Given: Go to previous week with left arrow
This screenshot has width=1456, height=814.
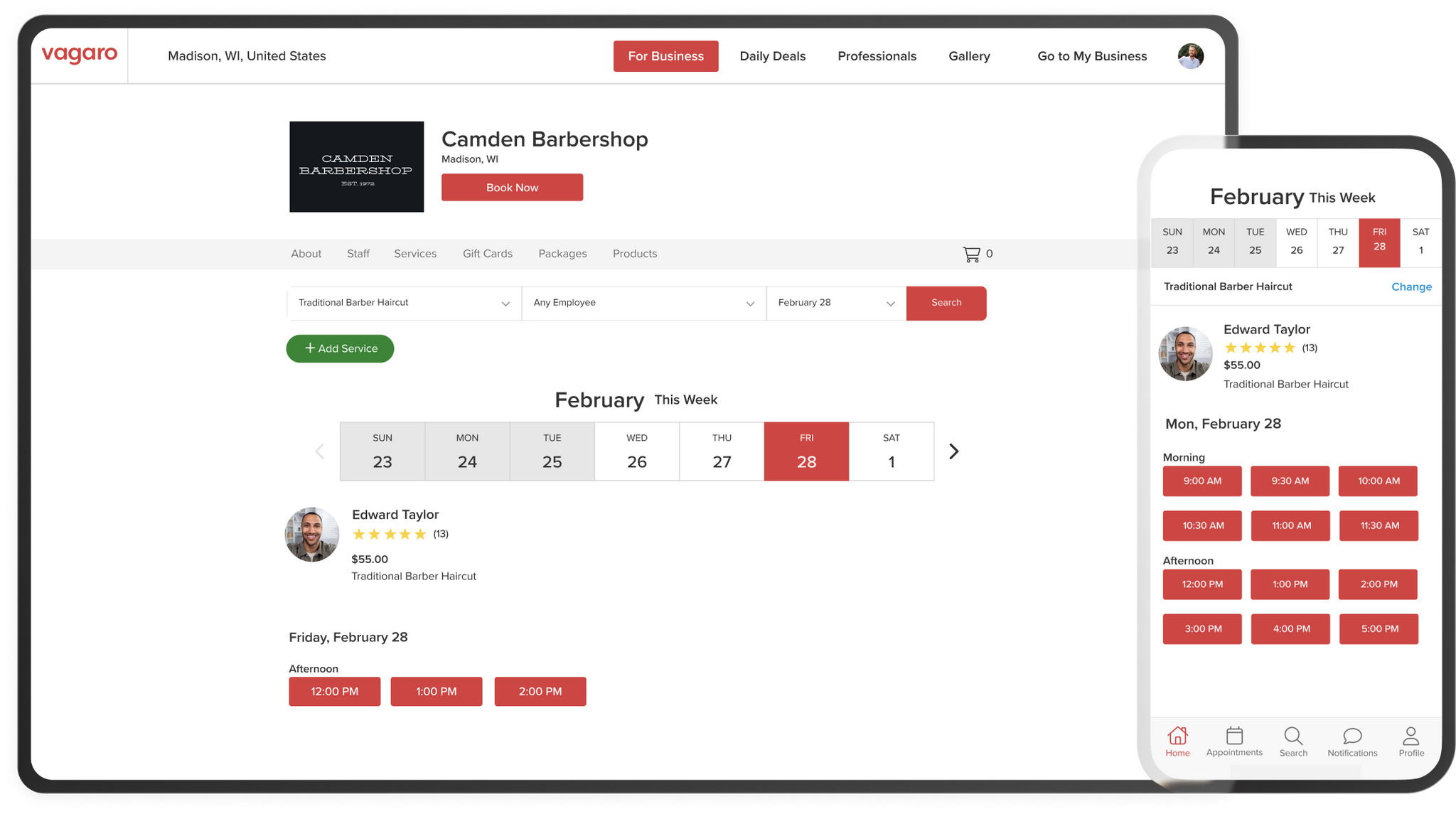Looking at the screenshot, I should pos(320,451).
